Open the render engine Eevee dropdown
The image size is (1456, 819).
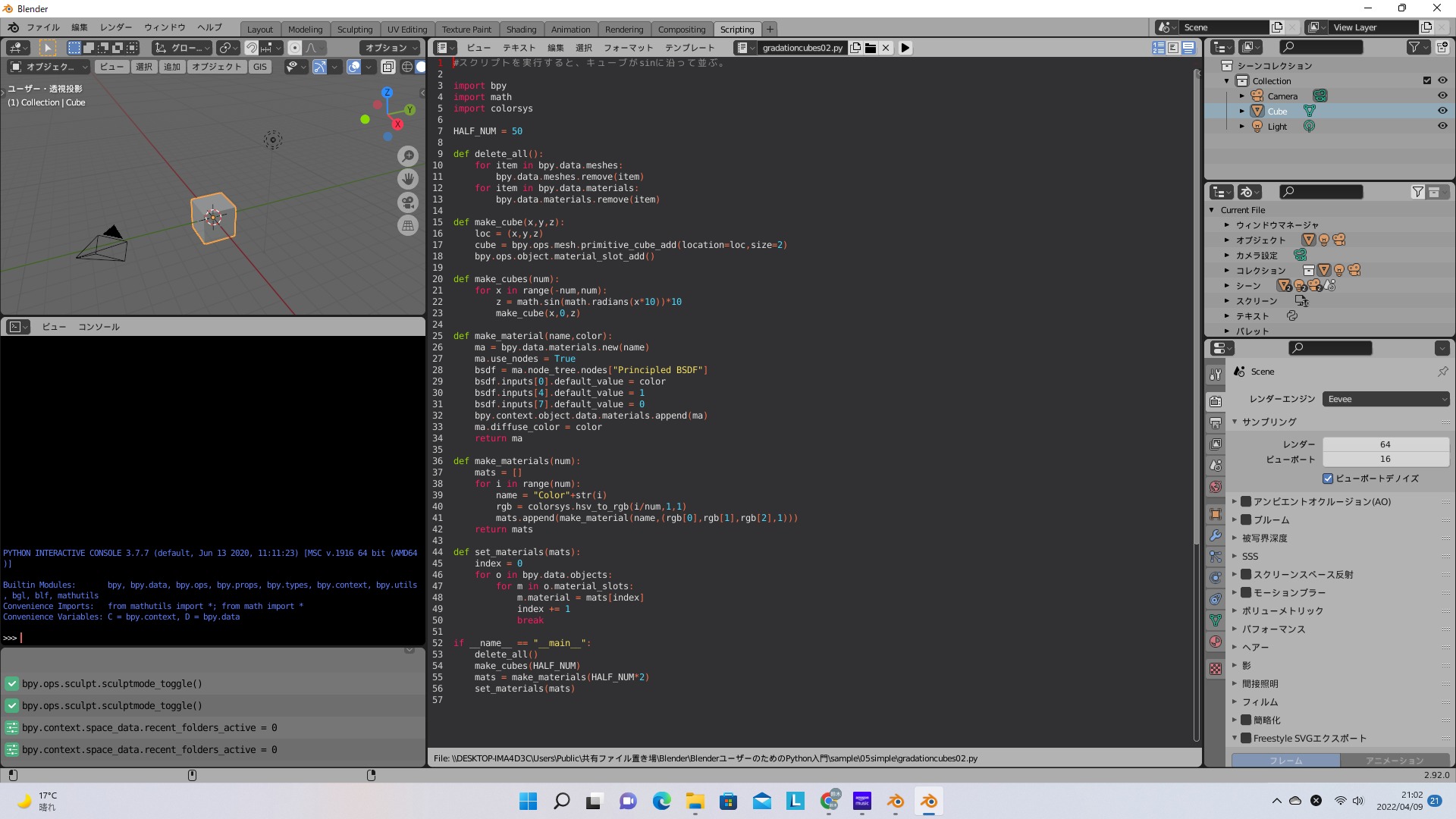1385,399
